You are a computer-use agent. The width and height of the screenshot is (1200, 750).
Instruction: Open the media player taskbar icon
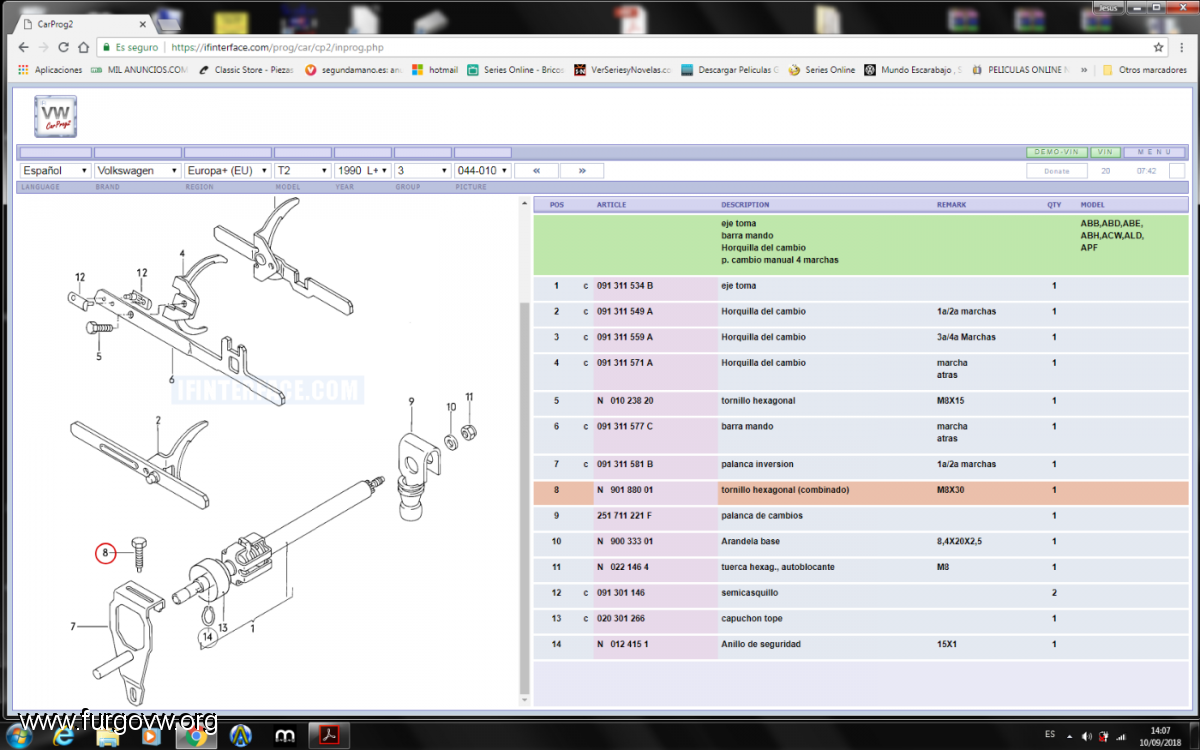click(151, 736)
